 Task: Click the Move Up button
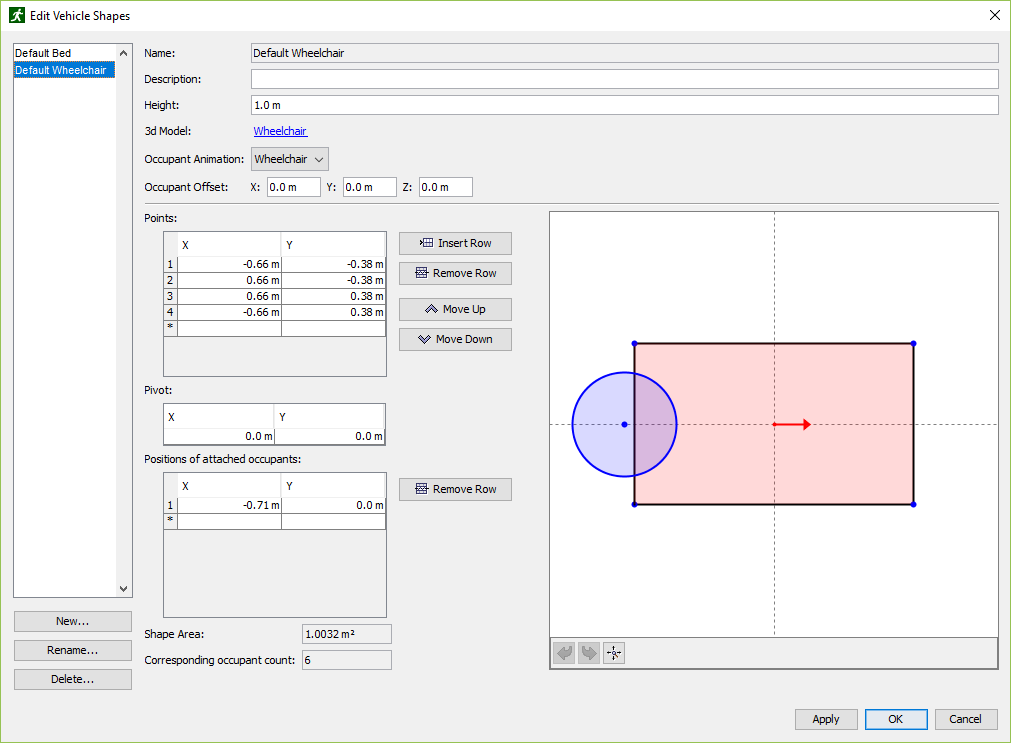coord(455,310)
